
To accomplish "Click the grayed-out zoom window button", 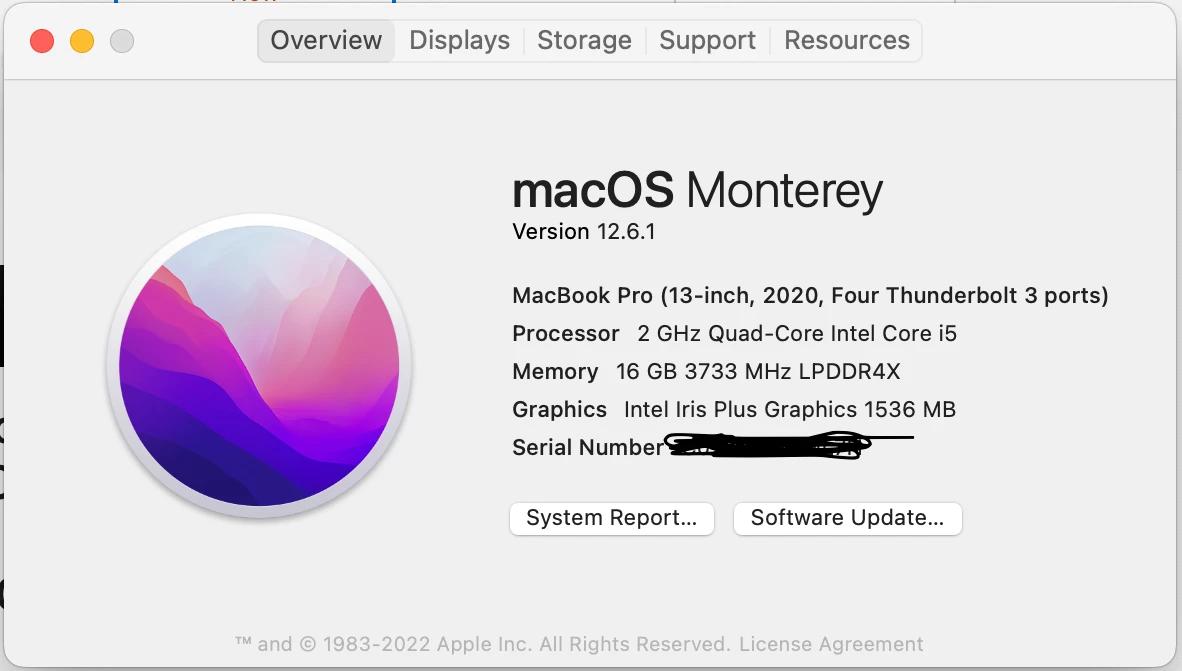I will 122,41.
